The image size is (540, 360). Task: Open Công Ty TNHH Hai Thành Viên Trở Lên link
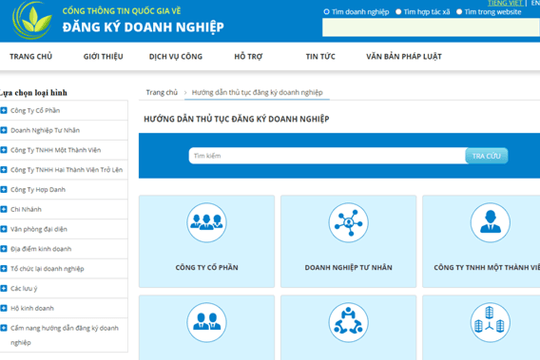coord(66,169)
